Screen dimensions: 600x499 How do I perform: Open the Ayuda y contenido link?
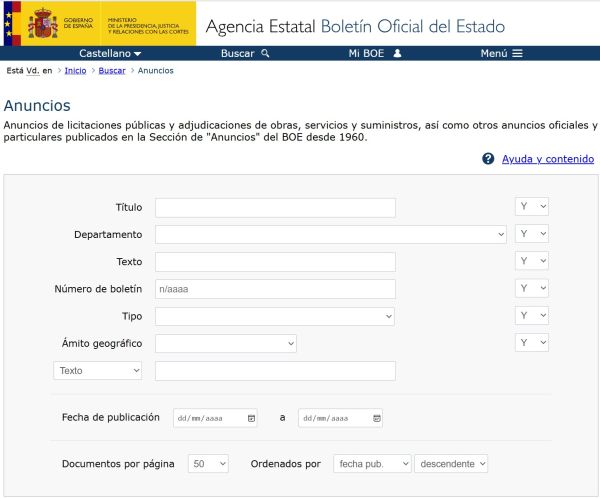click(x=548, y=159)
